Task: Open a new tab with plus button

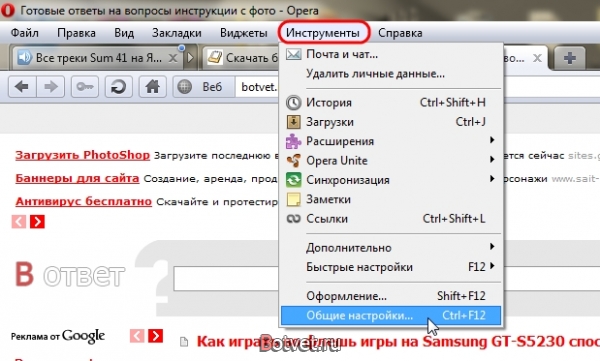Action: pos(569,58)
